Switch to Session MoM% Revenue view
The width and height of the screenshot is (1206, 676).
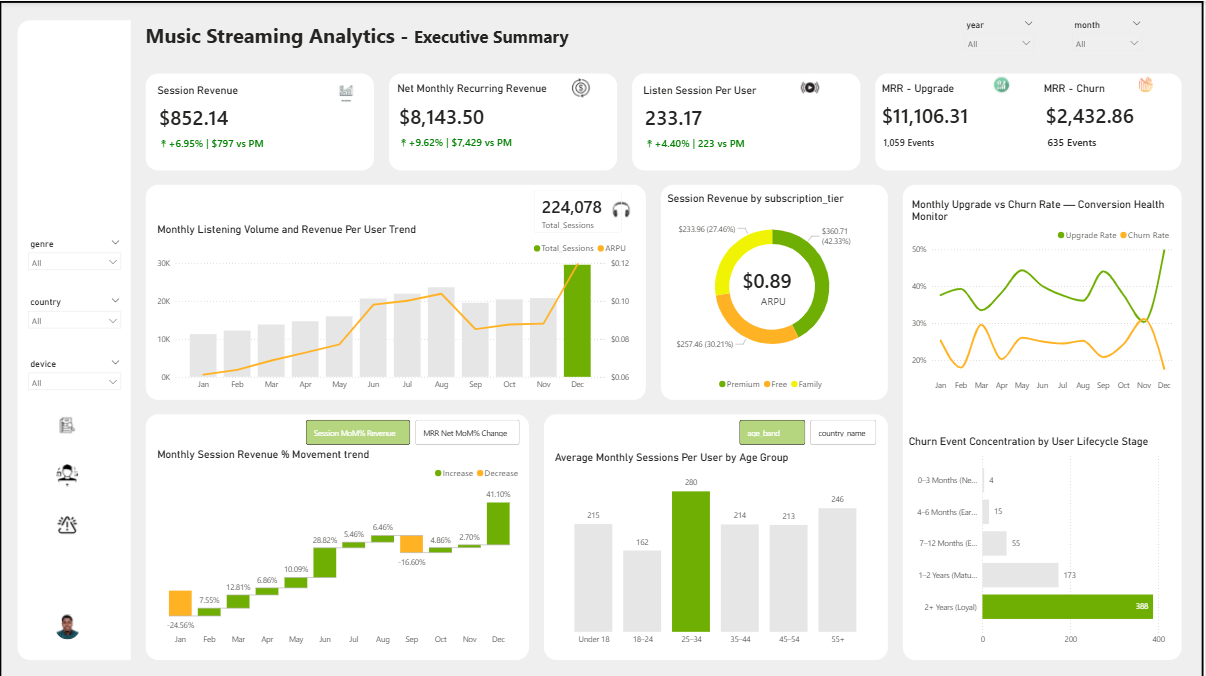(358, 433)
